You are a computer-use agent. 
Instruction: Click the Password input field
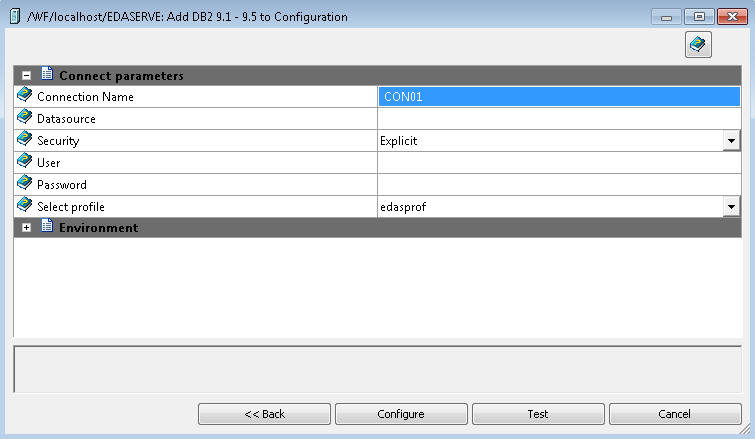coord(559,185)
